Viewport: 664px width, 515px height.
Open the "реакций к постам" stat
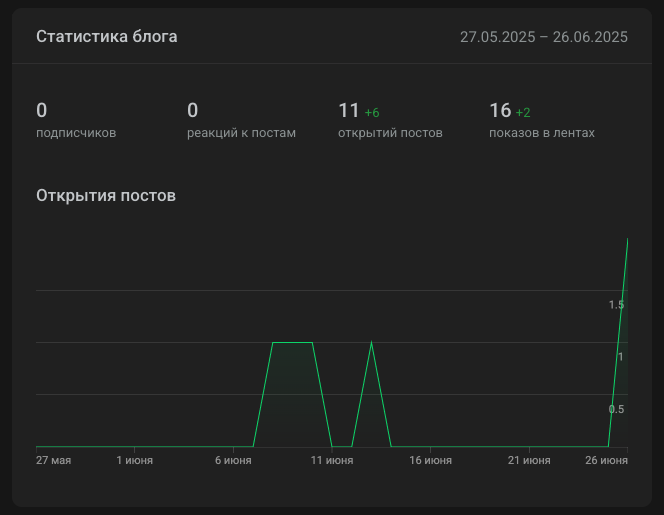click(241, 132)
